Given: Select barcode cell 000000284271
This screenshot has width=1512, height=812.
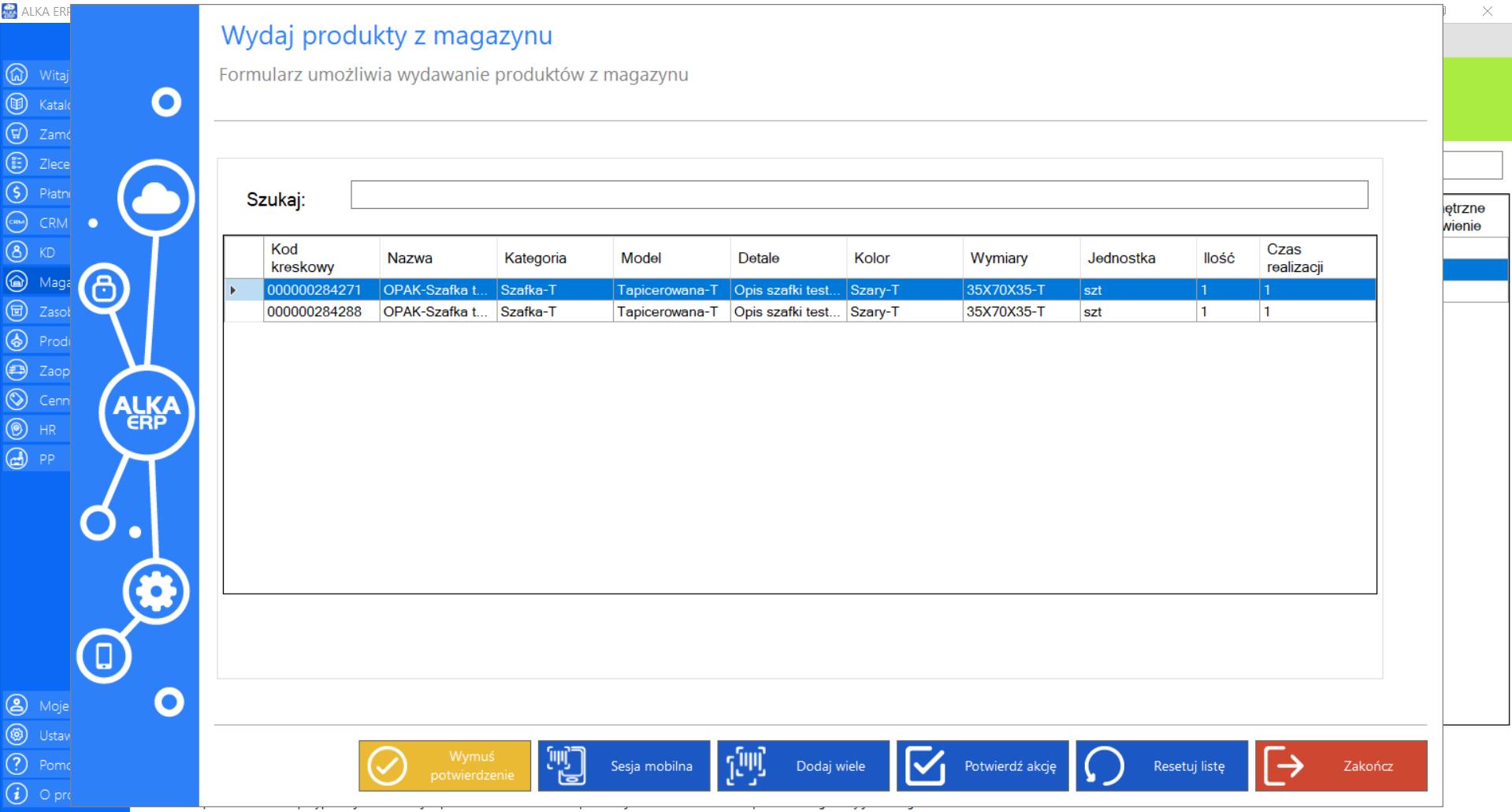Looking at the screenshot, I should tap(321, 290).
